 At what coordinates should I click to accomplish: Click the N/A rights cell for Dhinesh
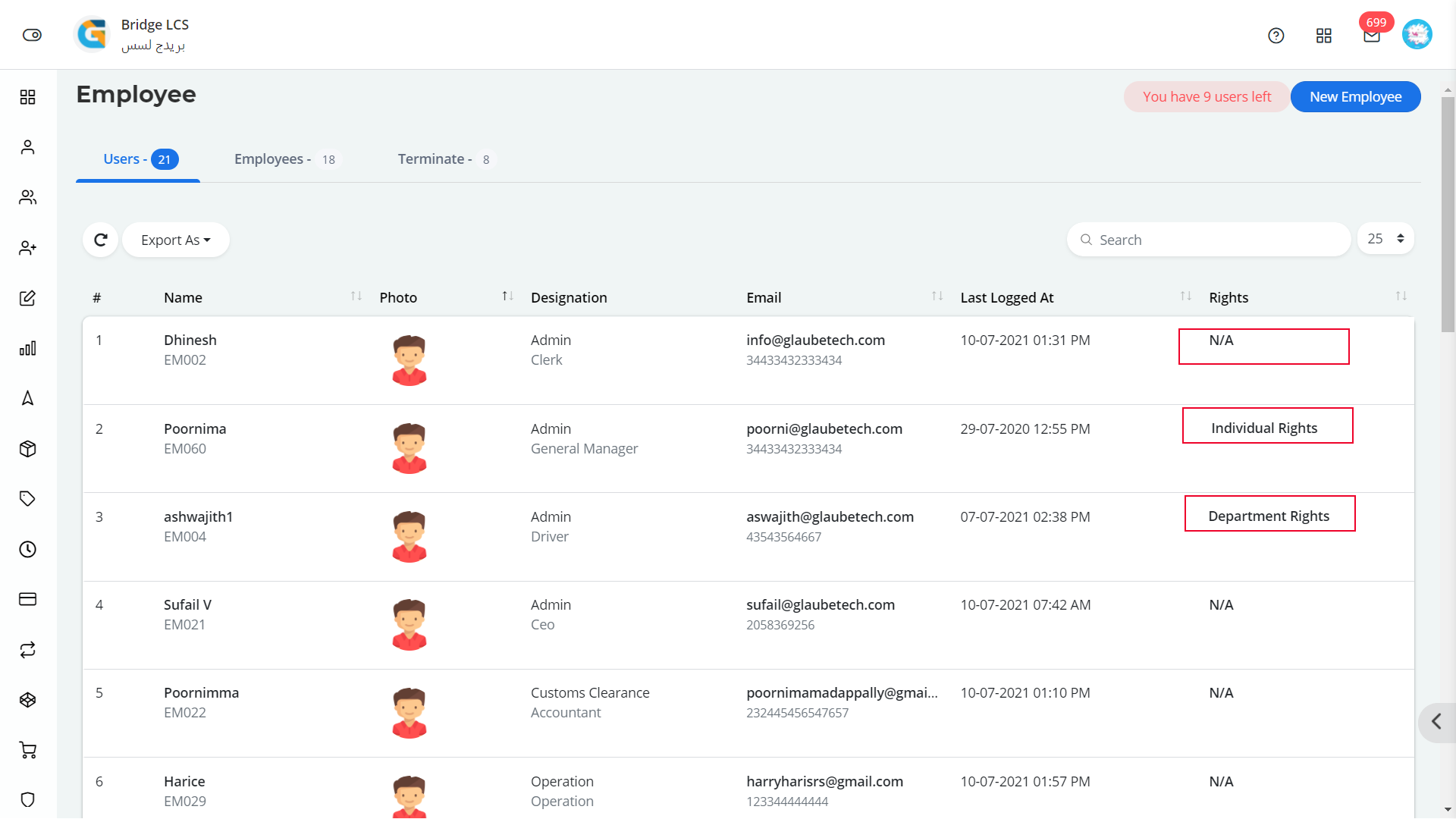tap(1221, 340)
